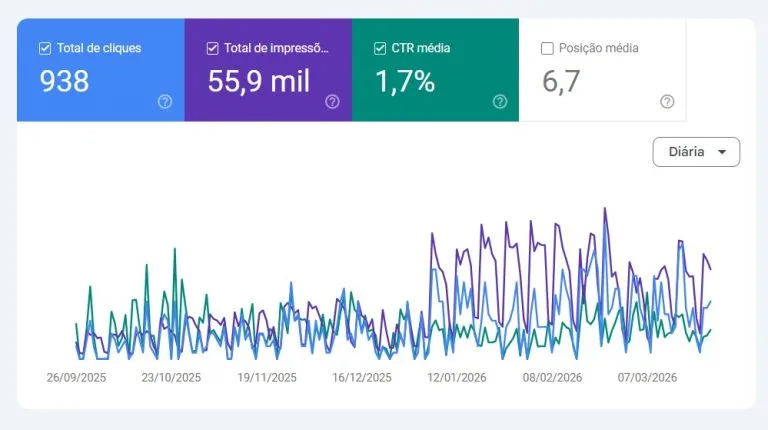Click the 16/12/2025 date axis label
This screenshot has height=430, width=768.
click(x=362, y=378)
